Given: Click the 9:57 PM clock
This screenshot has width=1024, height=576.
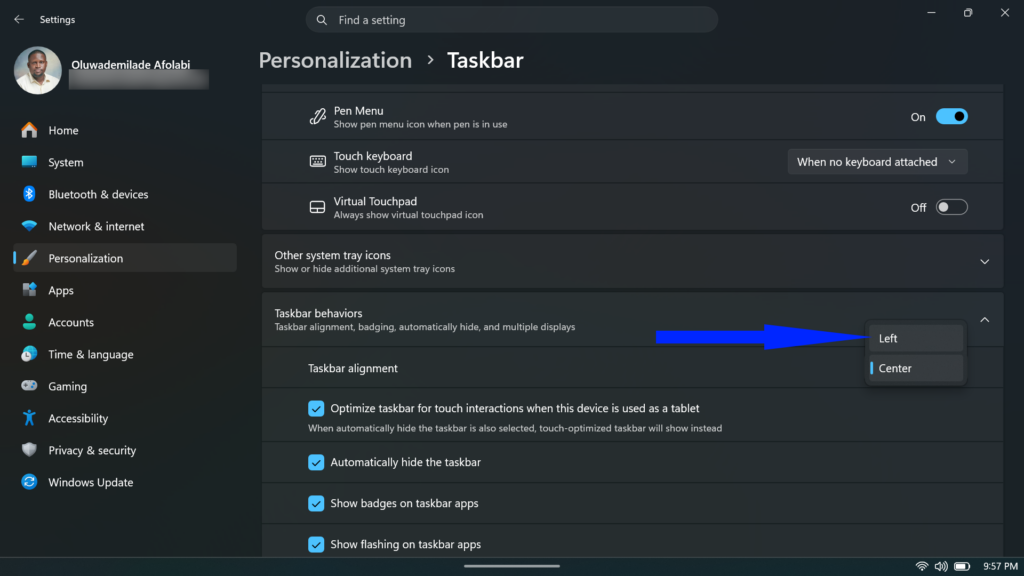Looking at the screenshot, I should 1000,566.
